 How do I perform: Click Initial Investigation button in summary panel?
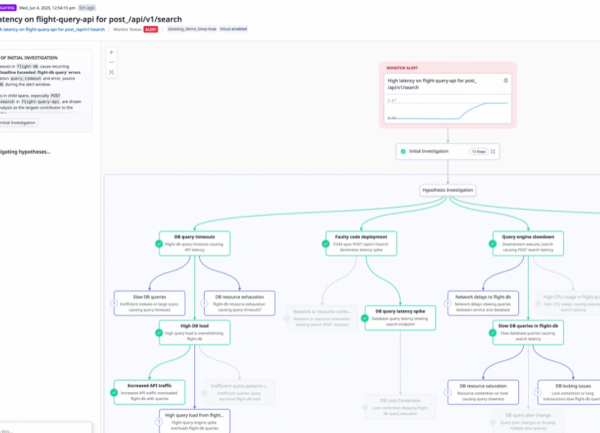18,123
